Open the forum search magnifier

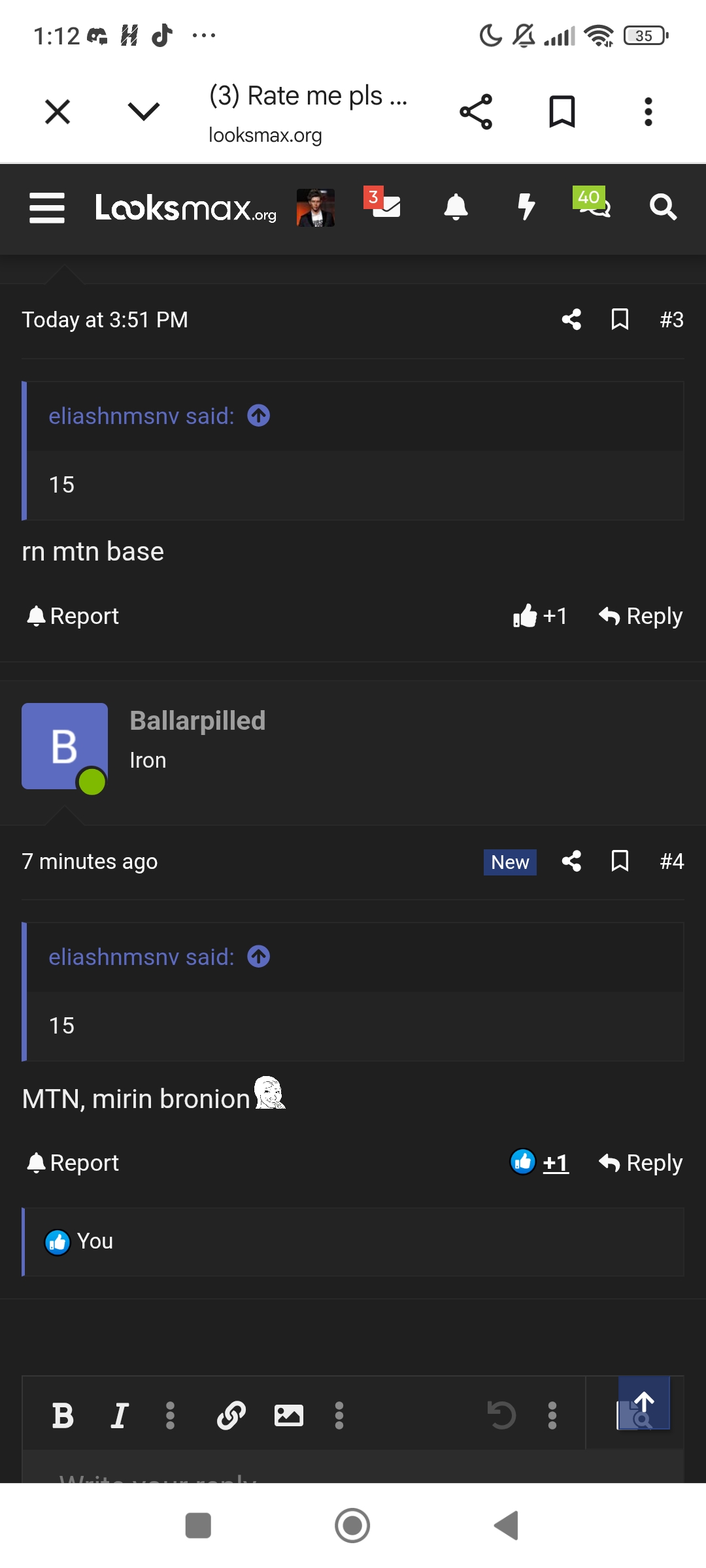663,207
